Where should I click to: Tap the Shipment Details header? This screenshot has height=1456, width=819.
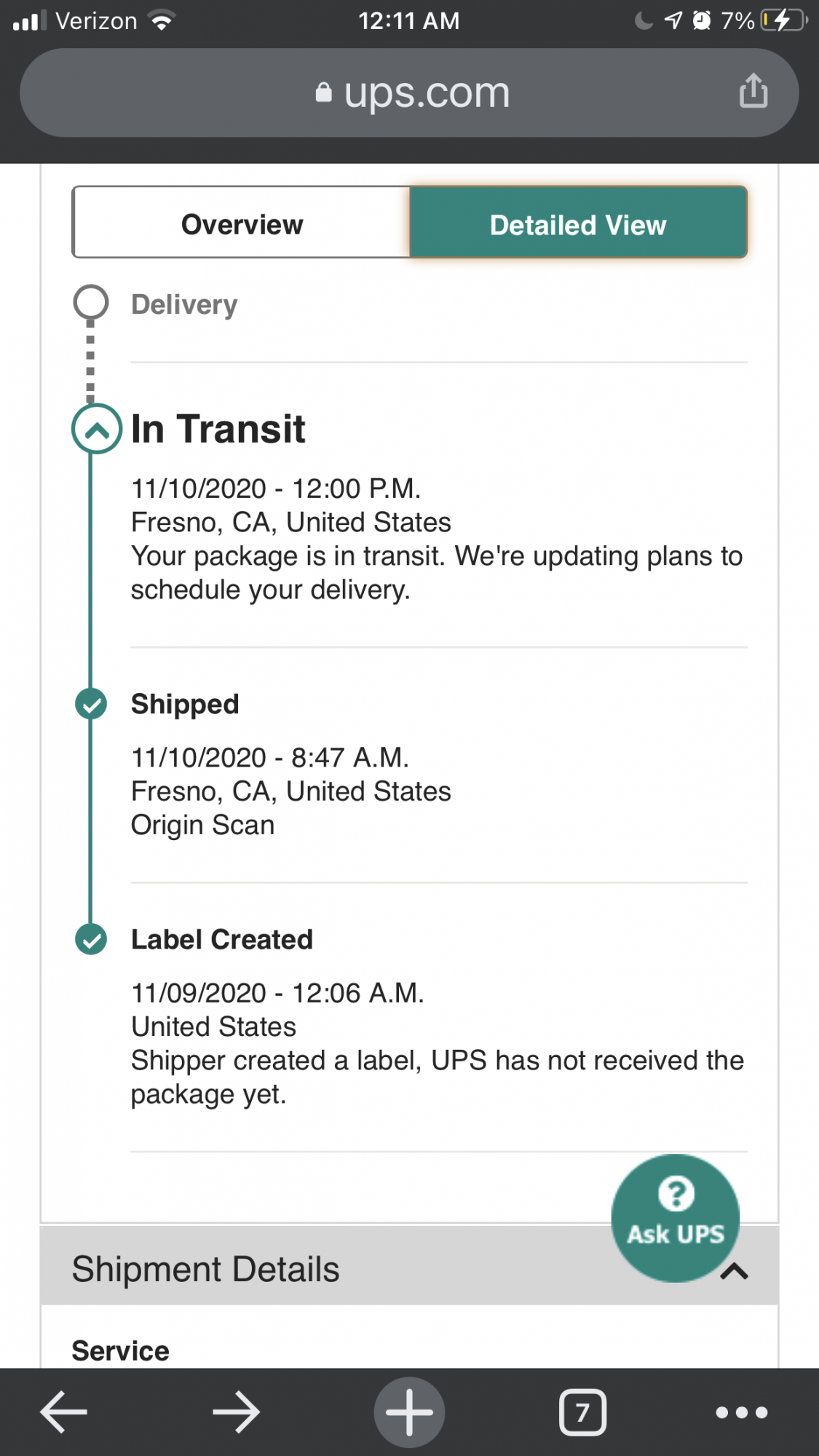point(206,1269)
